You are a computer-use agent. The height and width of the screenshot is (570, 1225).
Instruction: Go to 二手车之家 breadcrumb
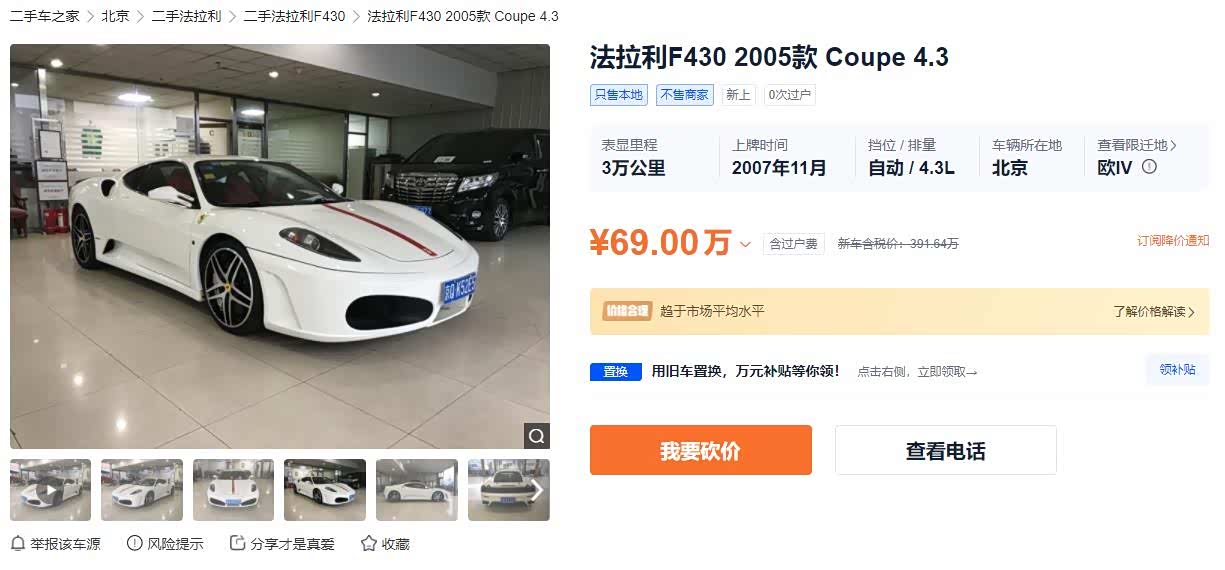[x=44, y=16]
